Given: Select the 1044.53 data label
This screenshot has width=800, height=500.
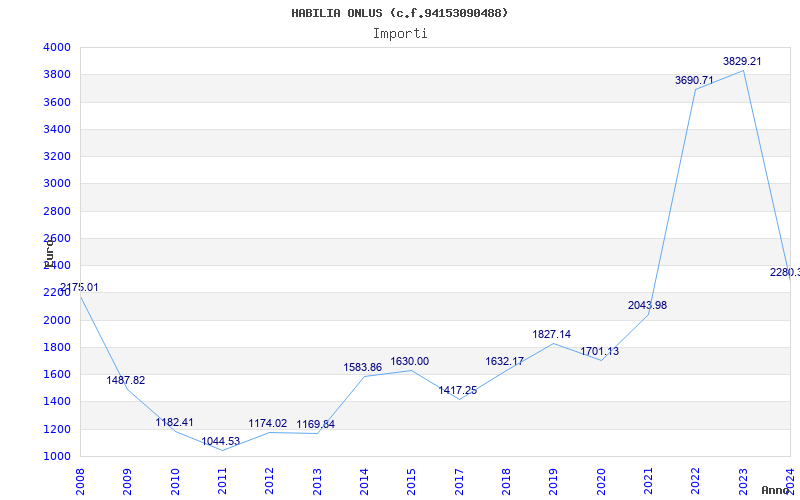Looking at the screenshot, I should [220, 441].
